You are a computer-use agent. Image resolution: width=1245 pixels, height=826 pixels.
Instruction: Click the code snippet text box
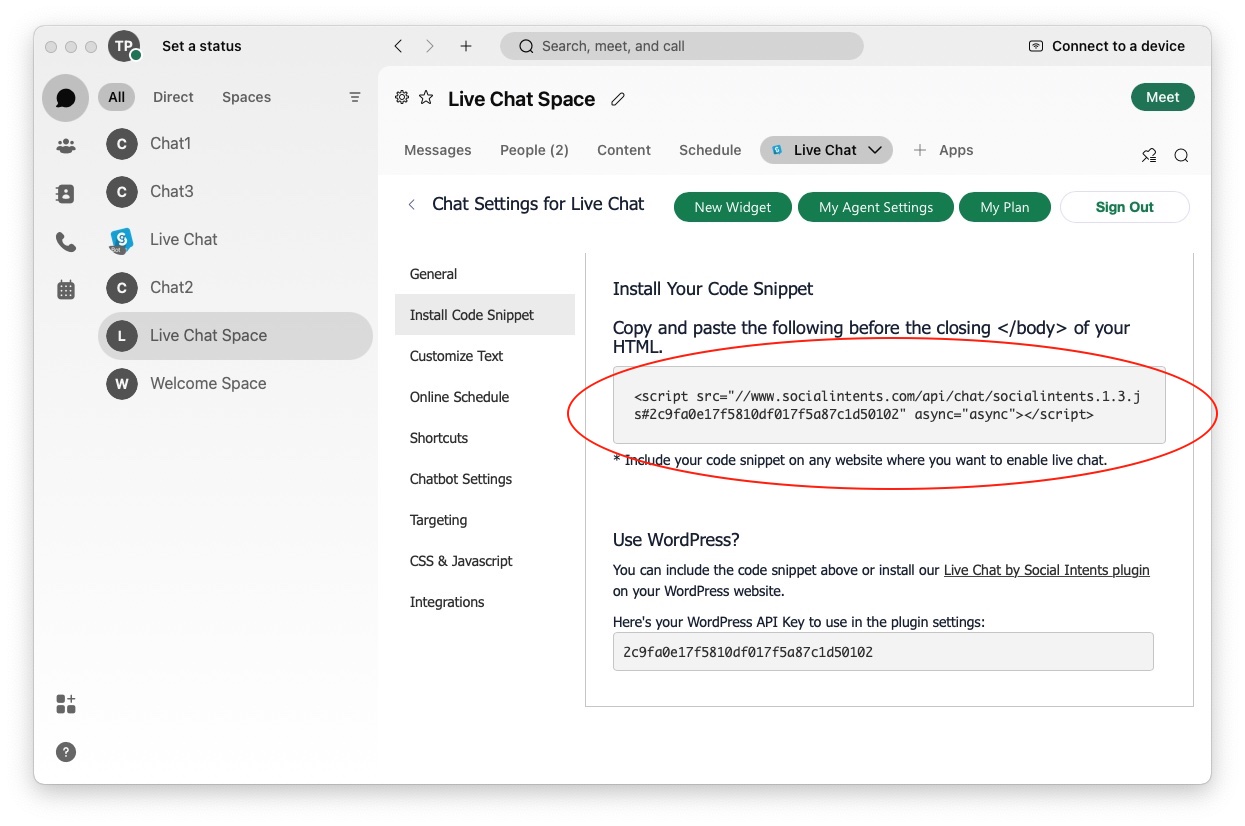click(889, 405)
